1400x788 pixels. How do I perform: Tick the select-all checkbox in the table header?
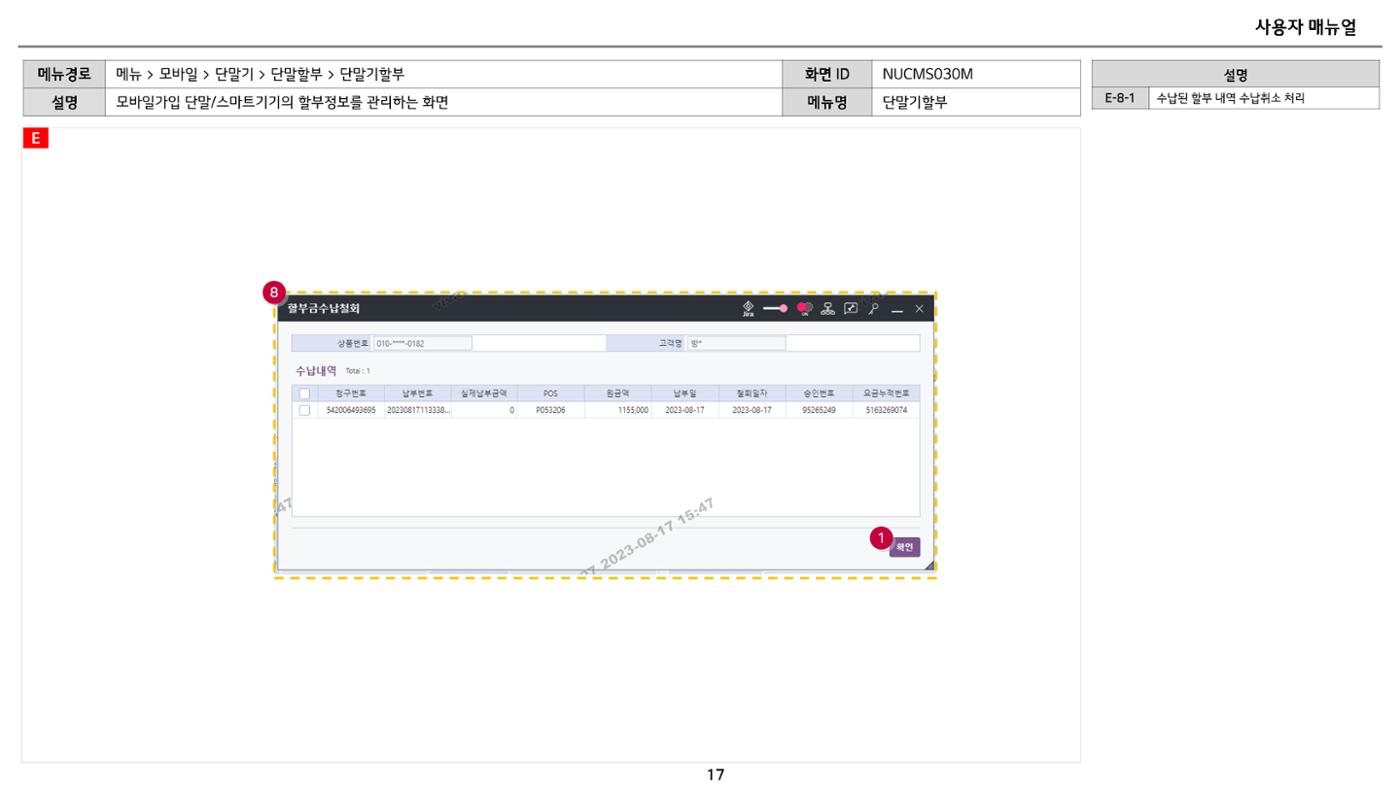click(x=304, y=394)
